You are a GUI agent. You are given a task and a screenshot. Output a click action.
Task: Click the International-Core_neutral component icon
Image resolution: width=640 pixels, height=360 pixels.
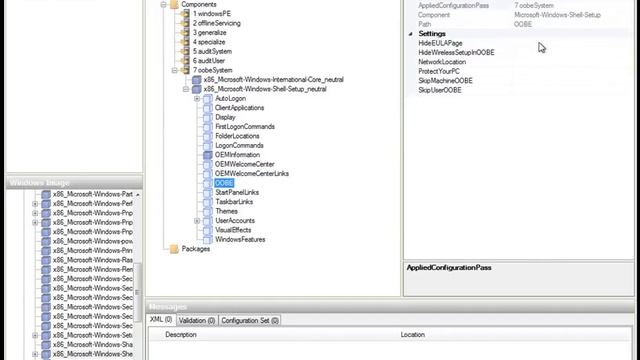[197, 80]
